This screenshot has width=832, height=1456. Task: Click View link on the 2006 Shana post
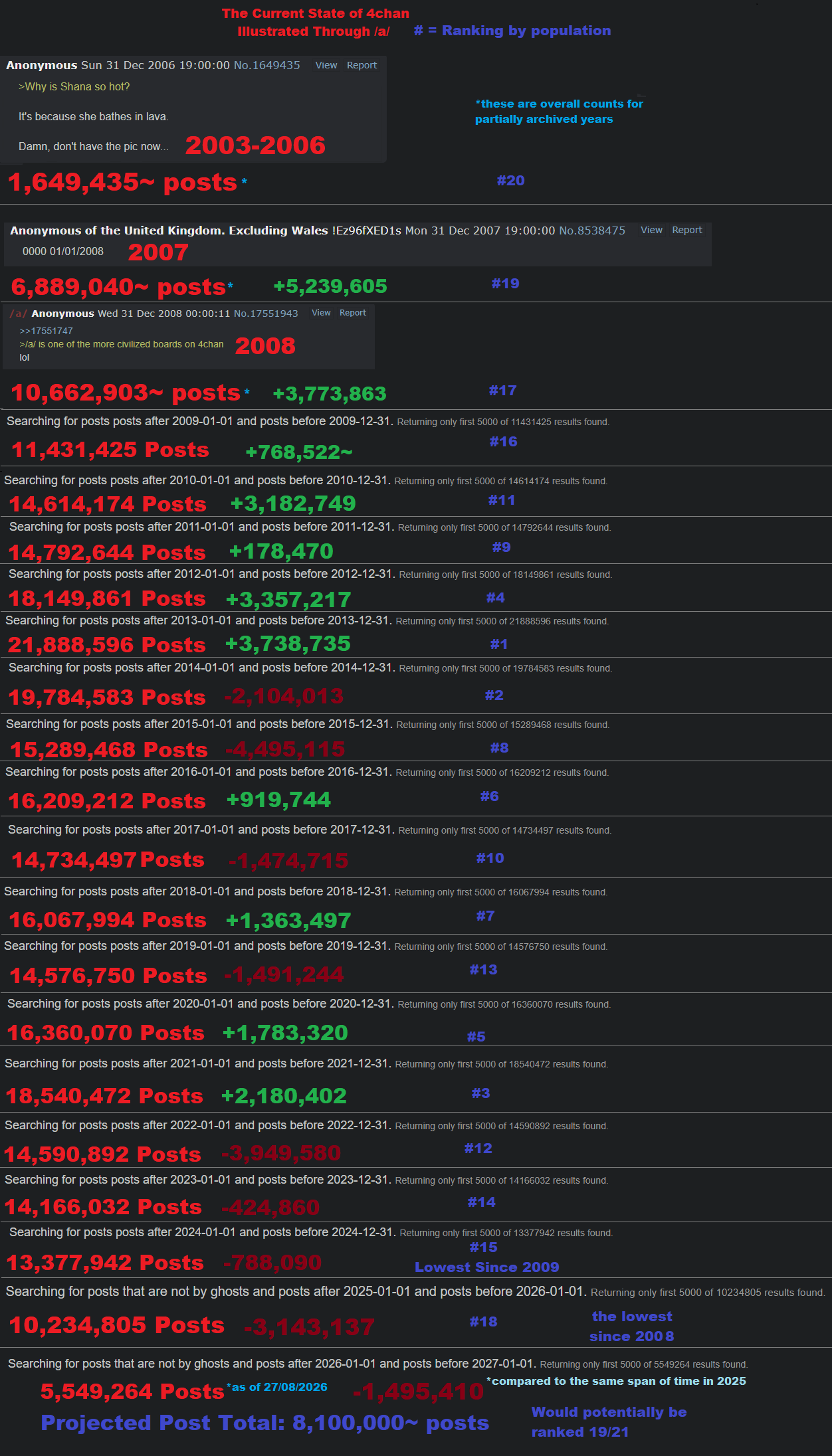[326, 65]
